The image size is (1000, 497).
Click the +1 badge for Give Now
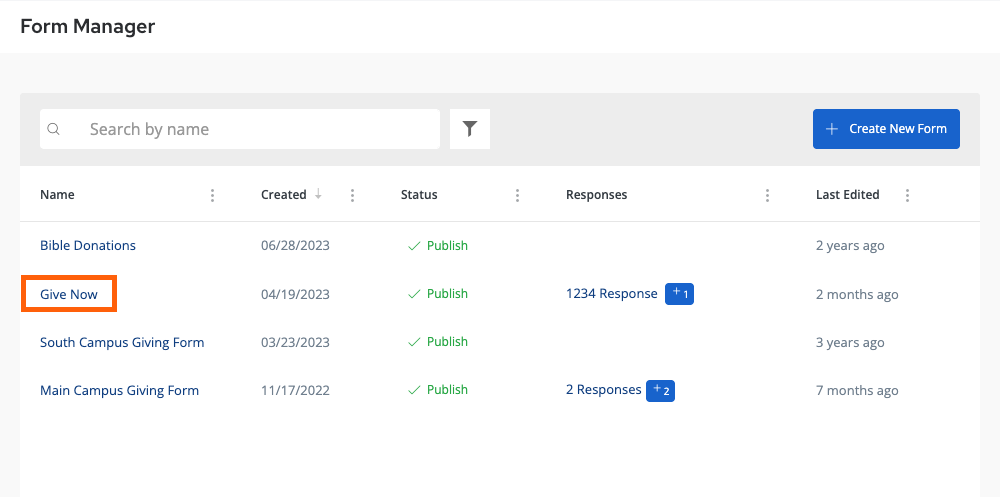tap(679, 294)
